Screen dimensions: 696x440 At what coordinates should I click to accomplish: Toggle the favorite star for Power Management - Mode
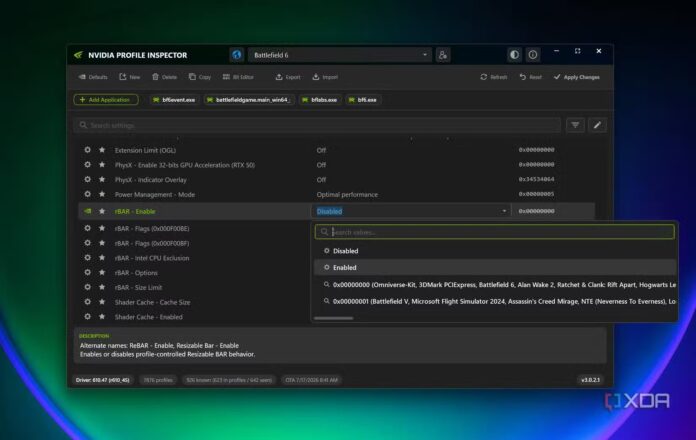(x=102, y=194)
